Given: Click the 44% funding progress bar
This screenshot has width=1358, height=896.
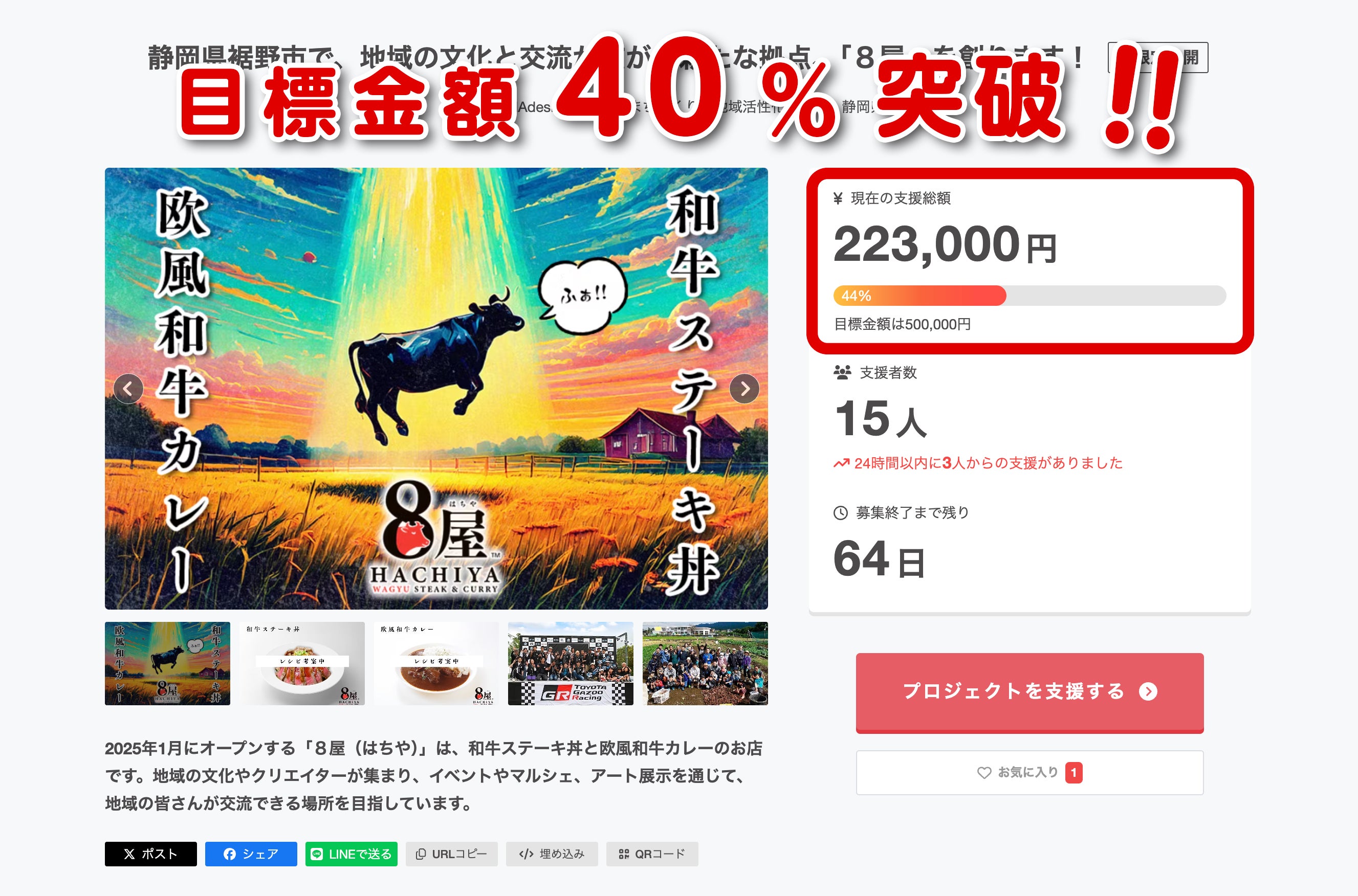Looking at the screenshot, I should tap(1030, 296).
